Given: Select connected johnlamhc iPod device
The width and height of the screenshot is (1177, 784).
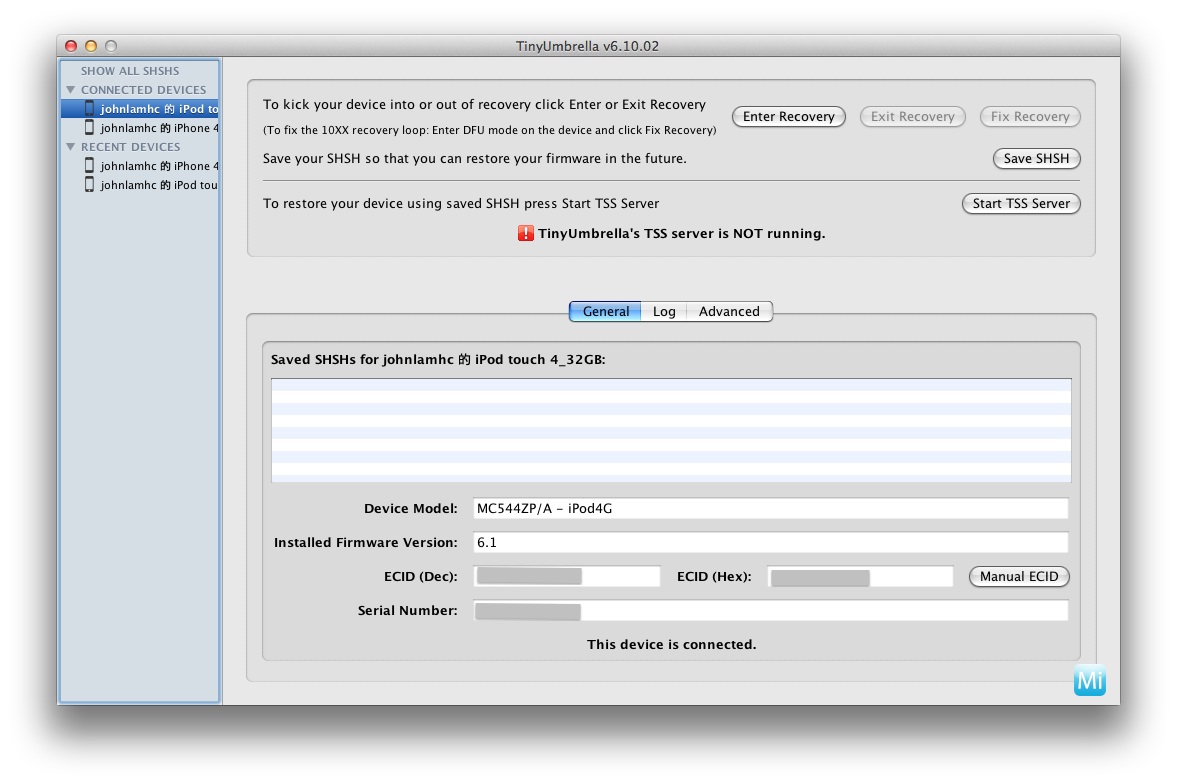Looking at the screenshot, I should tap(140, 109).
